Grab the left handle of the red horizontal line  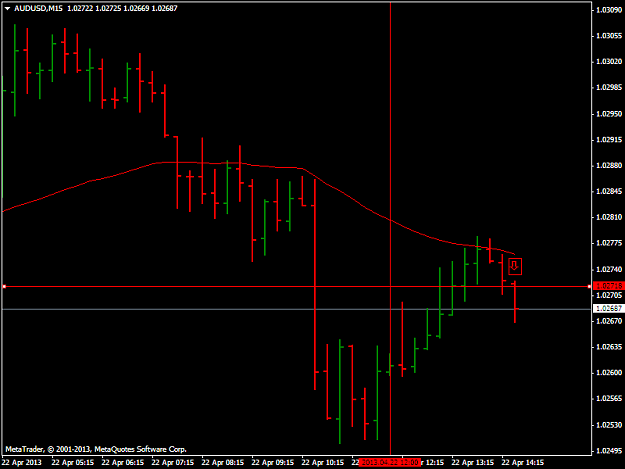click(4, 287)
